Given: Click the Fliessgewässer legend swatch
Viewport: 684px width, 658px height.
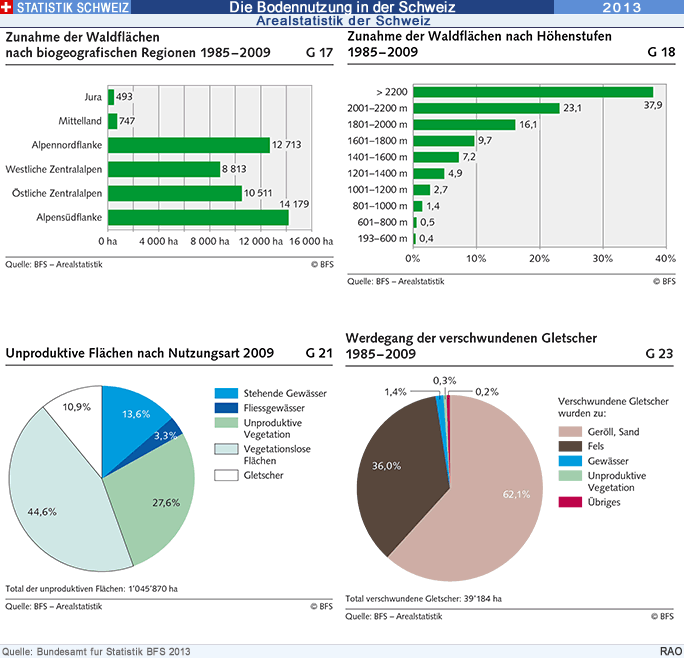Looking at the screenshot, I should click(226, 408).
